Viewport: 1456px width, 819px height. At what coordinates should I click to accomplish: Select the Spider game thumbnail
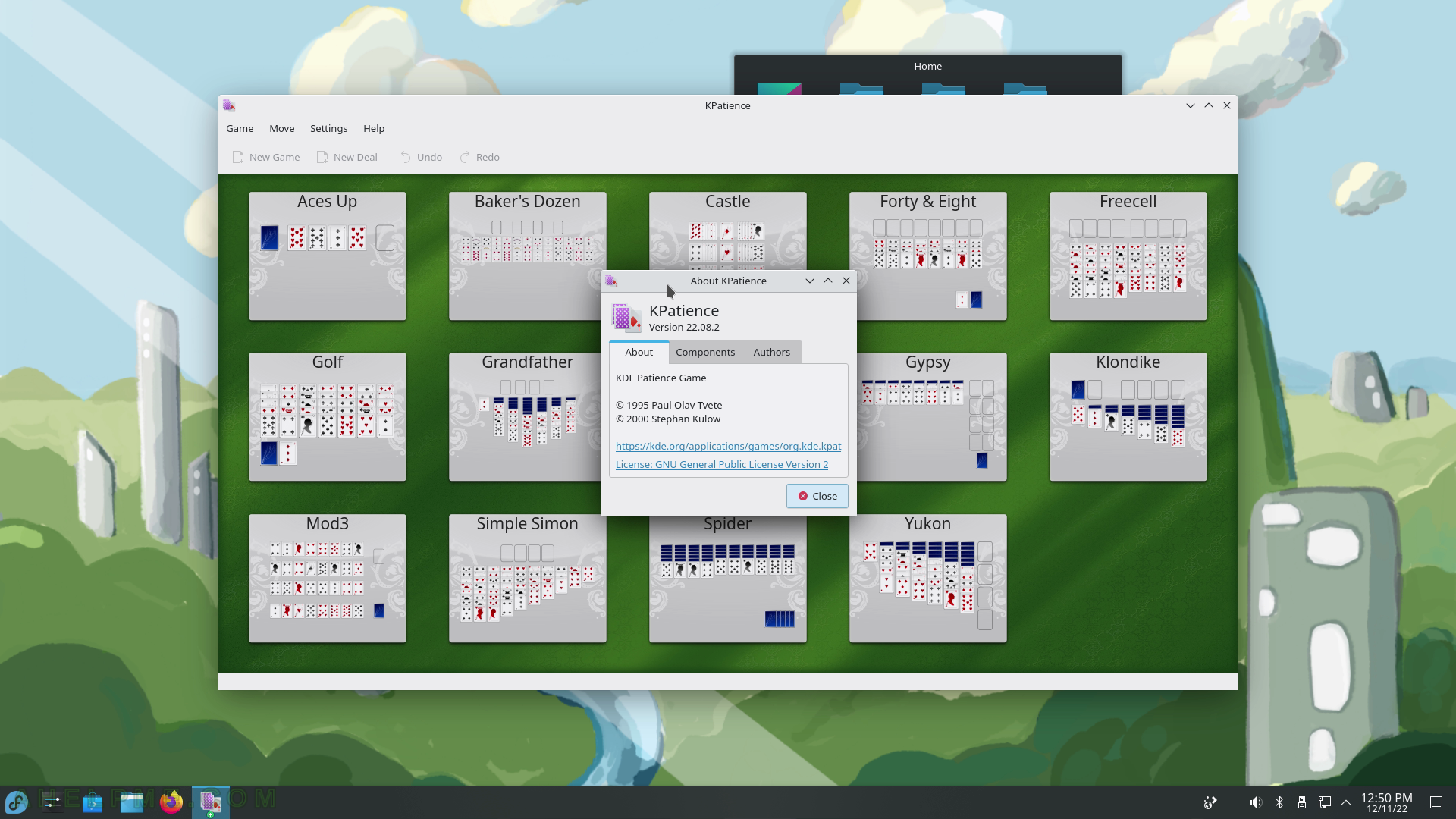[728, 580]
